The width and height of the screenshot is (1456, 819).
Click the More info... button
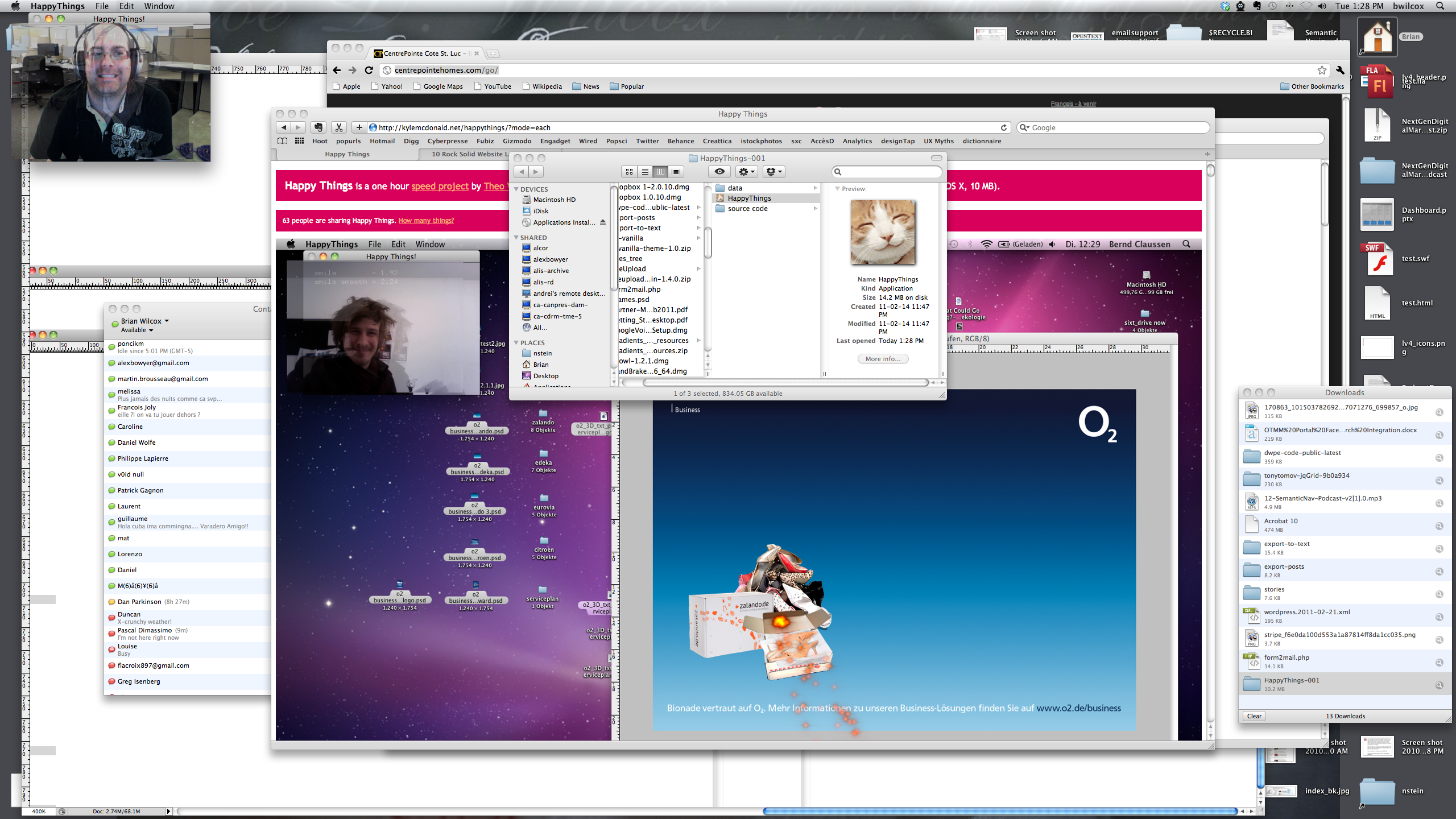(x=883, y=359)
